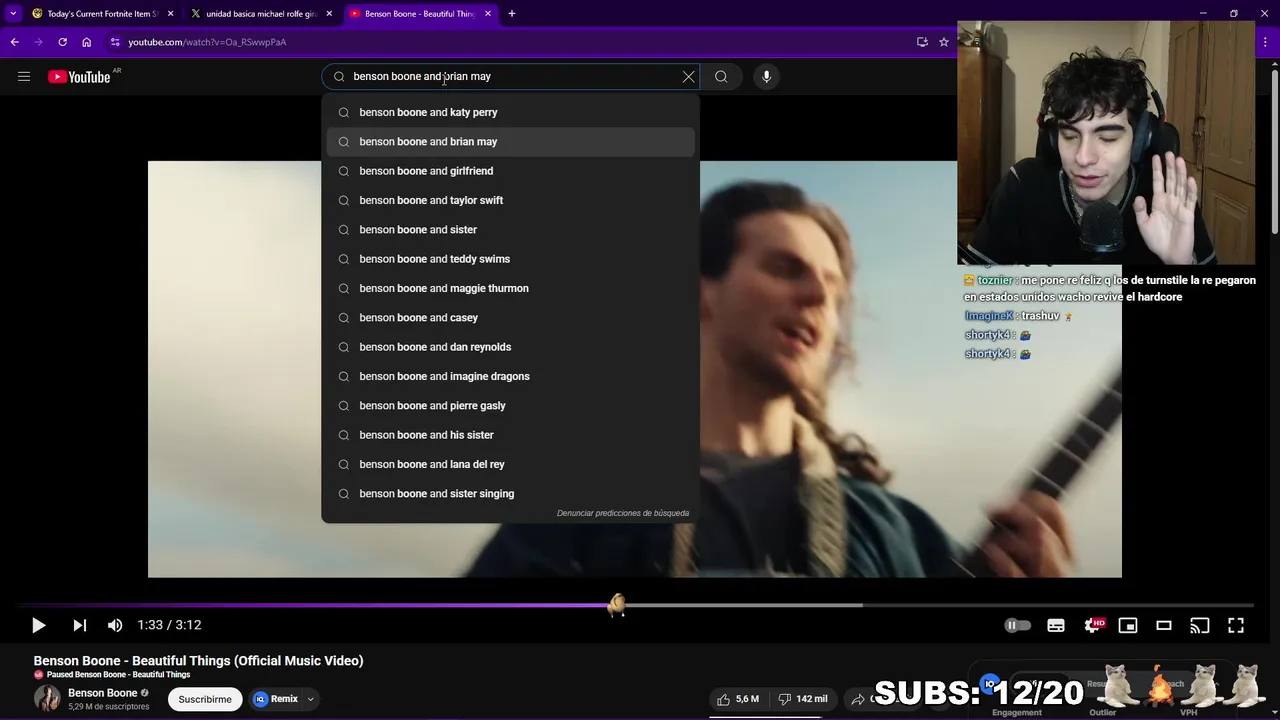
Task: Choose suggestion 'benson boone and maggie thurmon'
Action: (510, 288)
